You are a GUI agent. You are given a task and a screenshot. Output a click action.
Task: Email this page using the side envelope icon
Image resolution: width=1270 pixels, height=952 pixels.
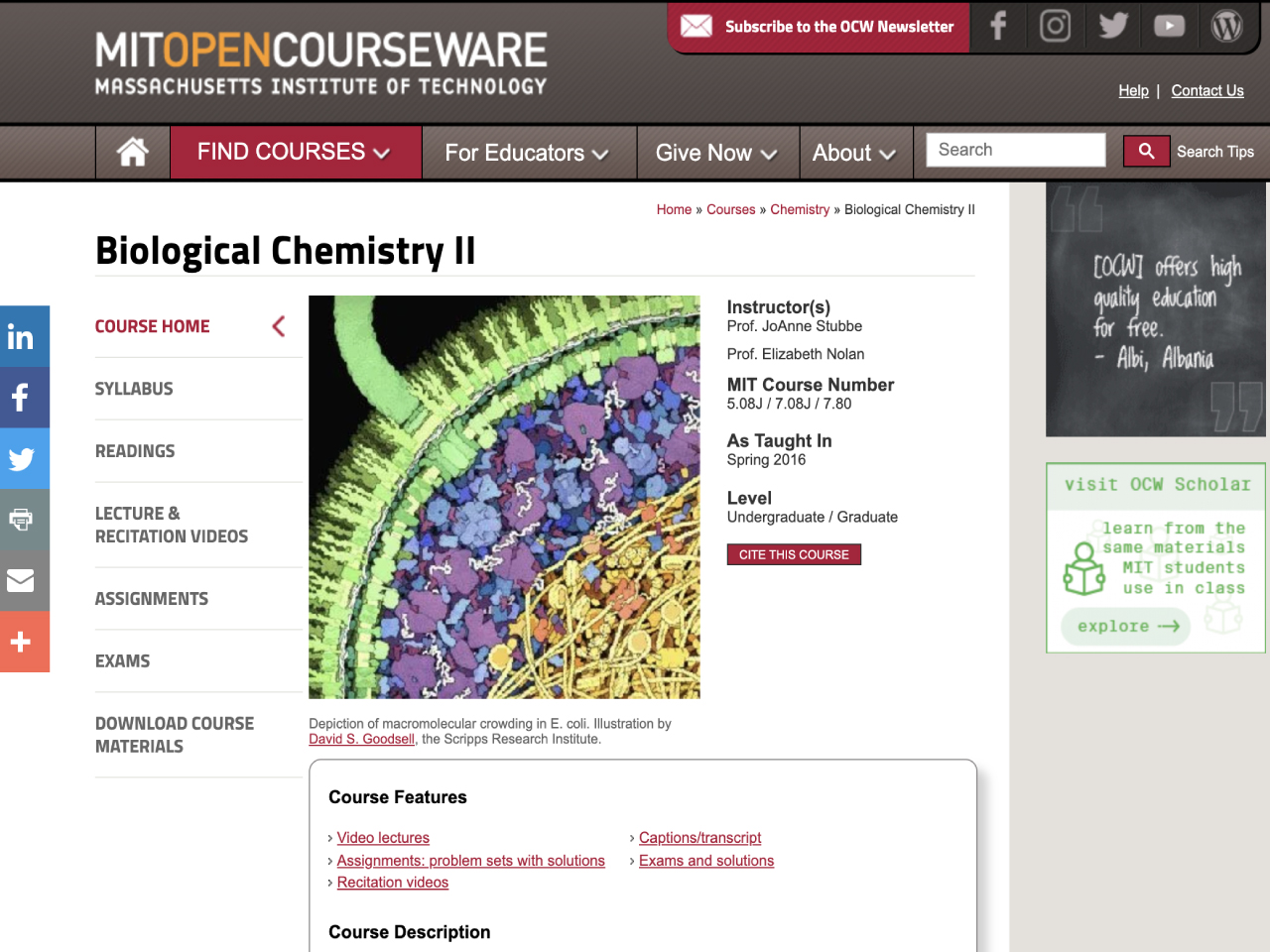25,581
